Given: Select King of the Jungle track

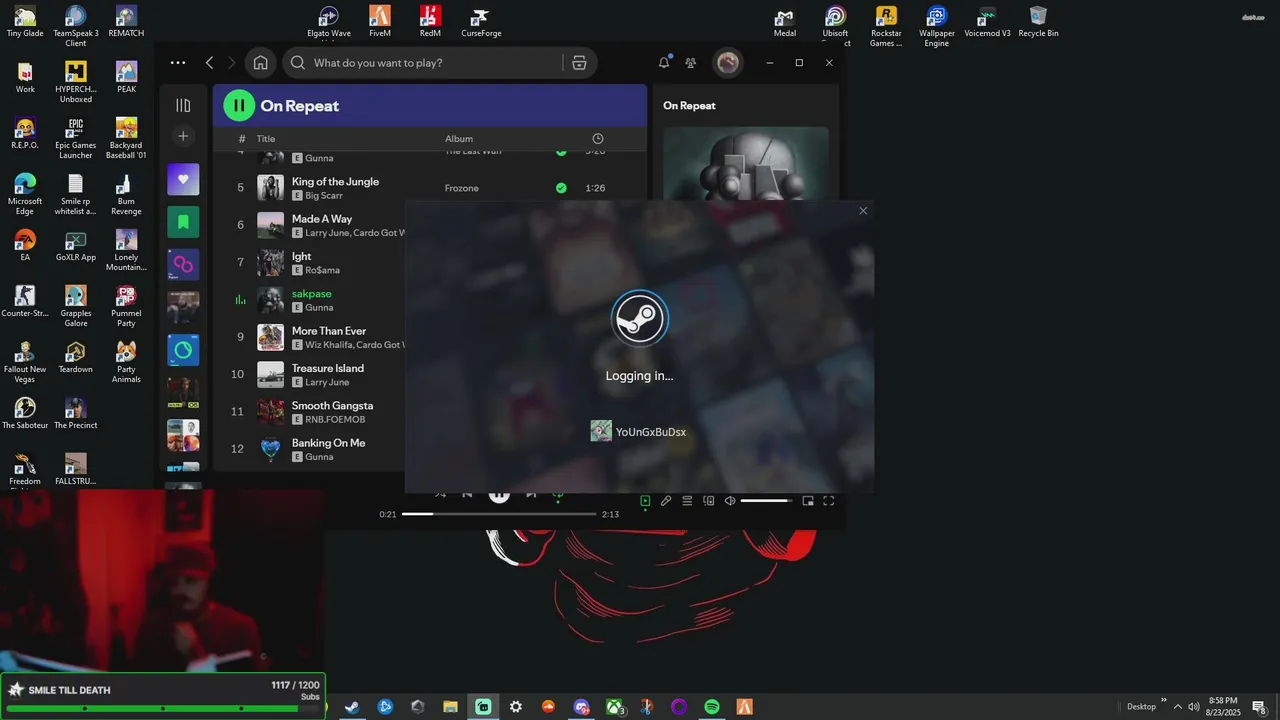Looking at the screenshot, I should (335, 181).
